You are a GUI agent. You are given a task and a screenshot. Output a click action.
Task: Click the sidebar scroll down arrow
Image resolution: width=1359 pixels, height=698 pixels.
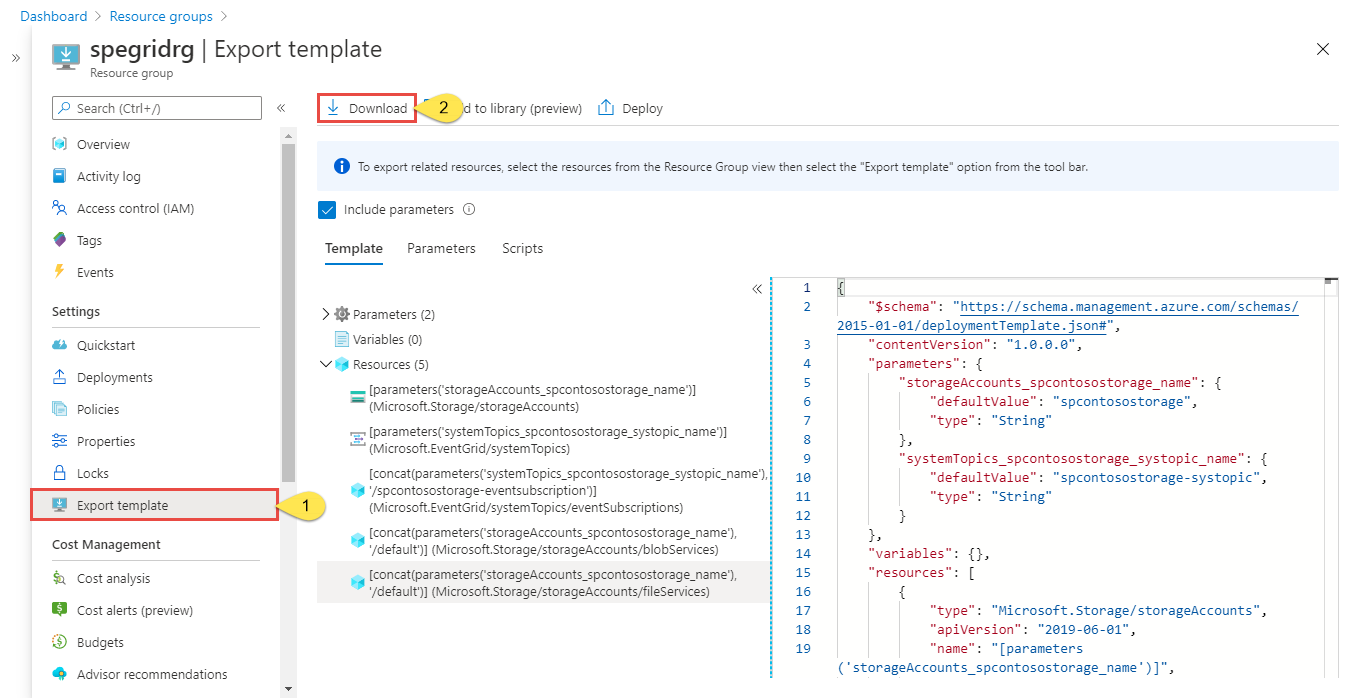tap(289, 688)
